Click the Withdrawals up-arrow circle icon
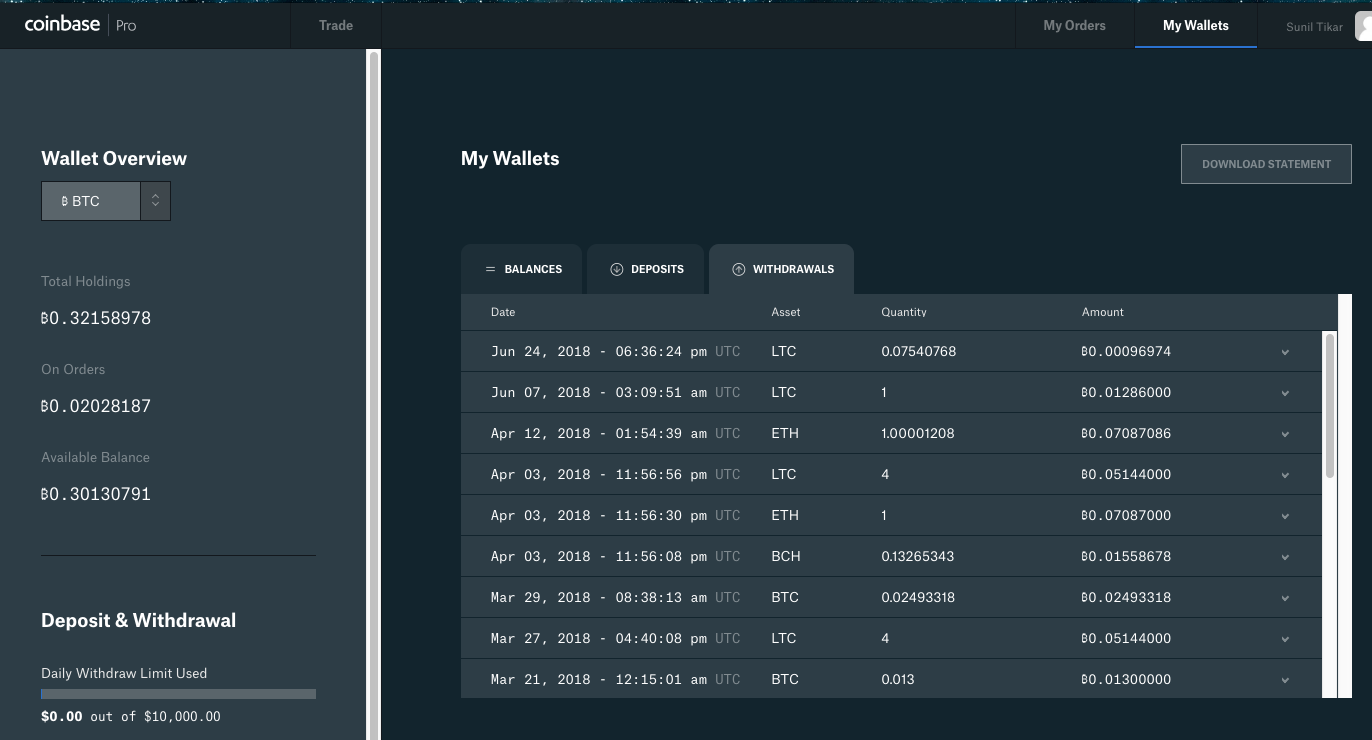Viewport: 1372px width, 740px height. 739,269
